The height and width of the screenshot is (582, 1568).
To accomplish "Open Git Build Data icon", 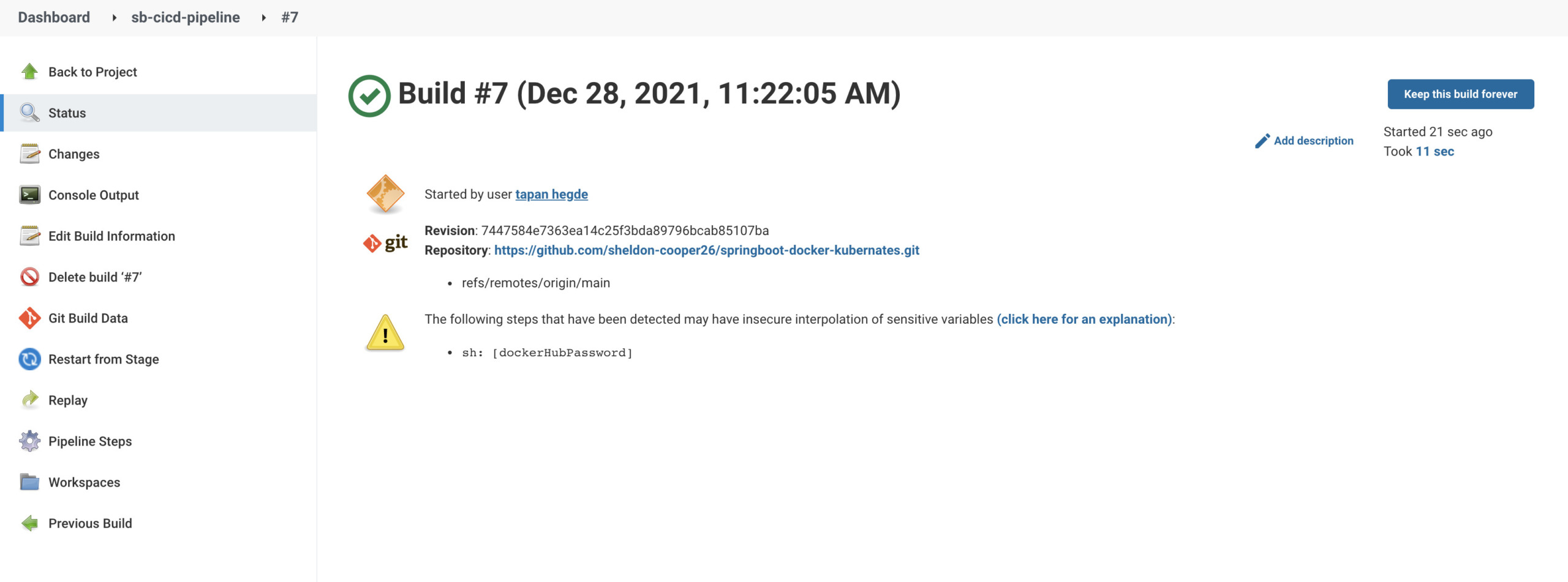I will 29,318.
